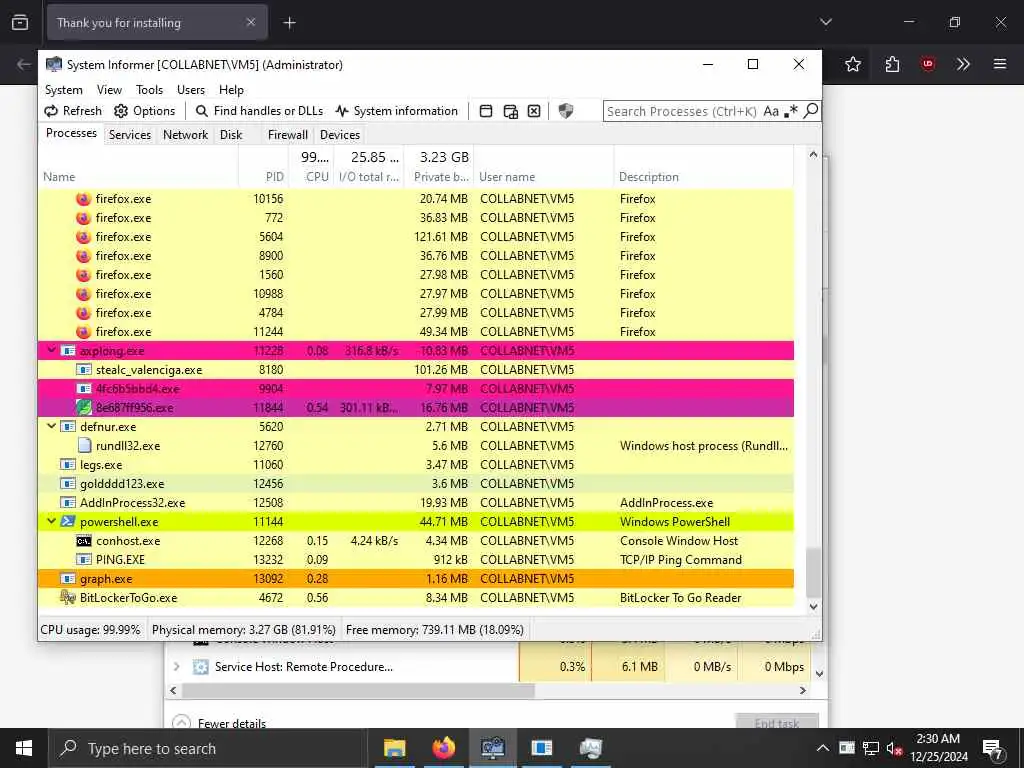
Task: Select the Processes tab
Action: [x=71, y=133]
